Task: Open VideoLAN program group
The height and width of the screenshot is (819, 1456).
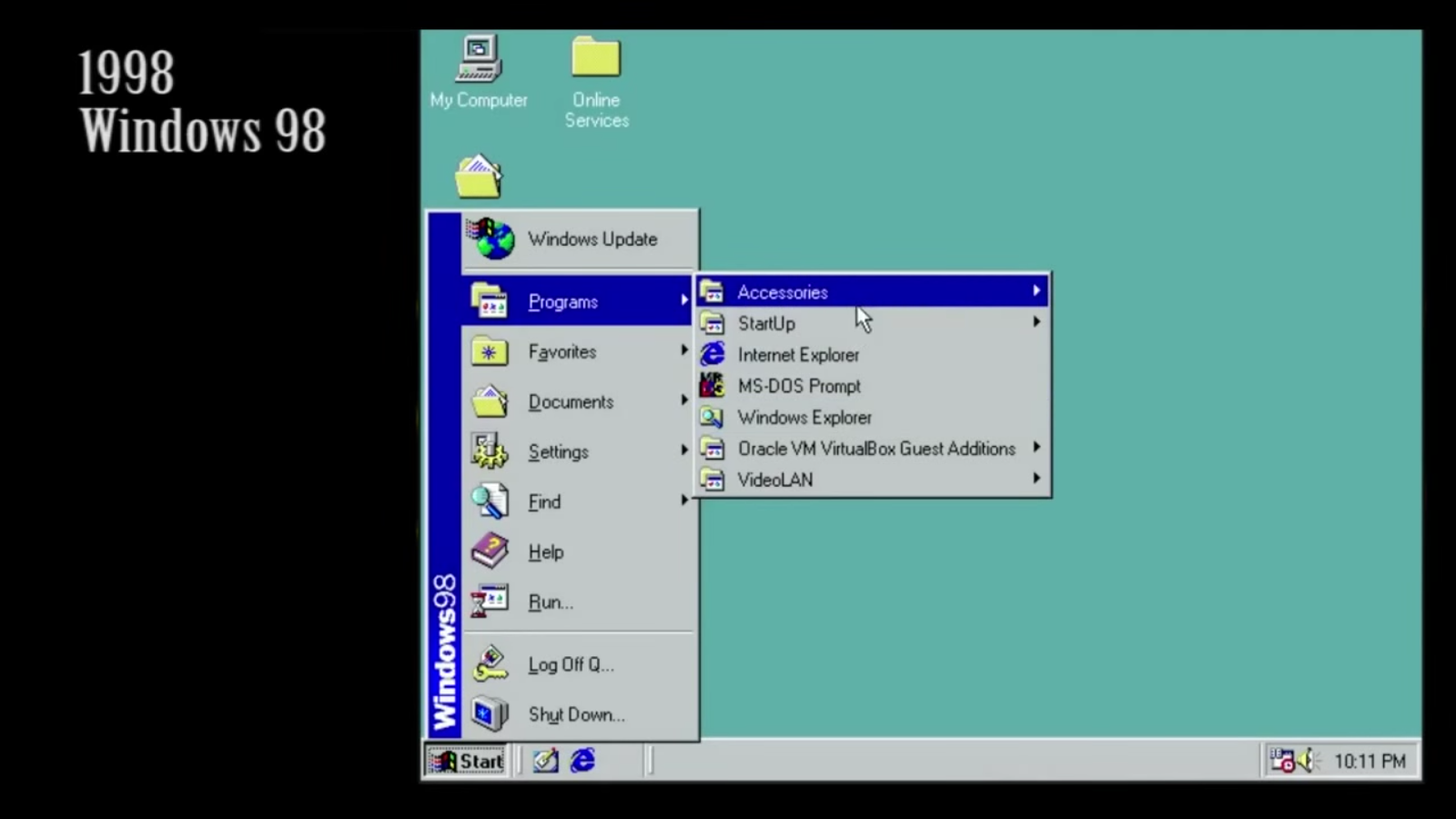Action: pos(873,480)
